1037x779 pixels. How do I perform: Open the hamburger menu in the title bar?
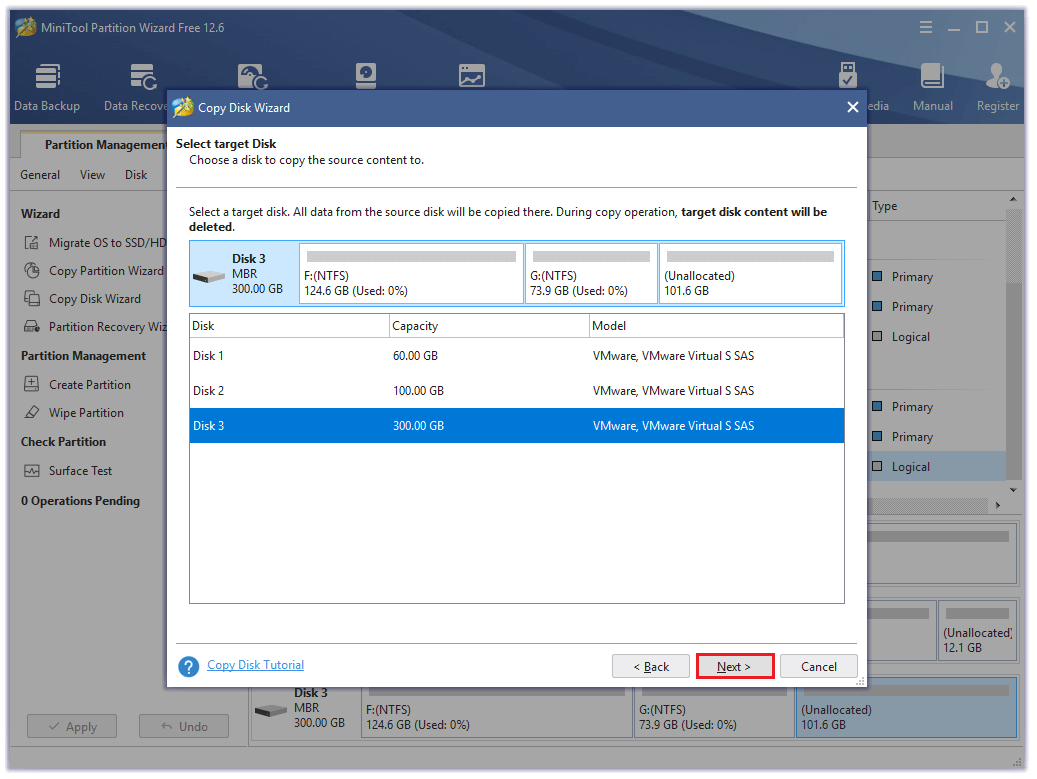tap(926, 27)
